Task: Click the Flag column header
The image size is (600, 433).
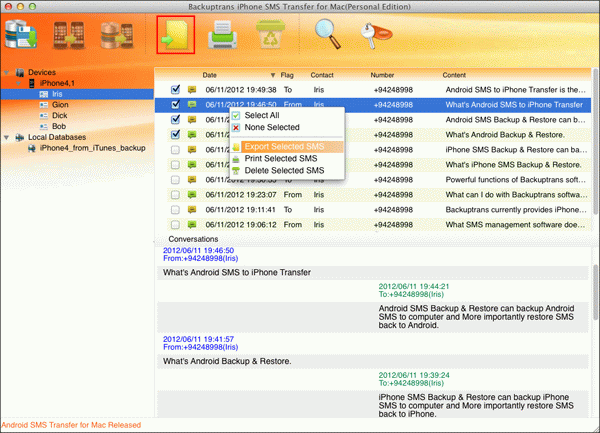Action: pos(287,75)
